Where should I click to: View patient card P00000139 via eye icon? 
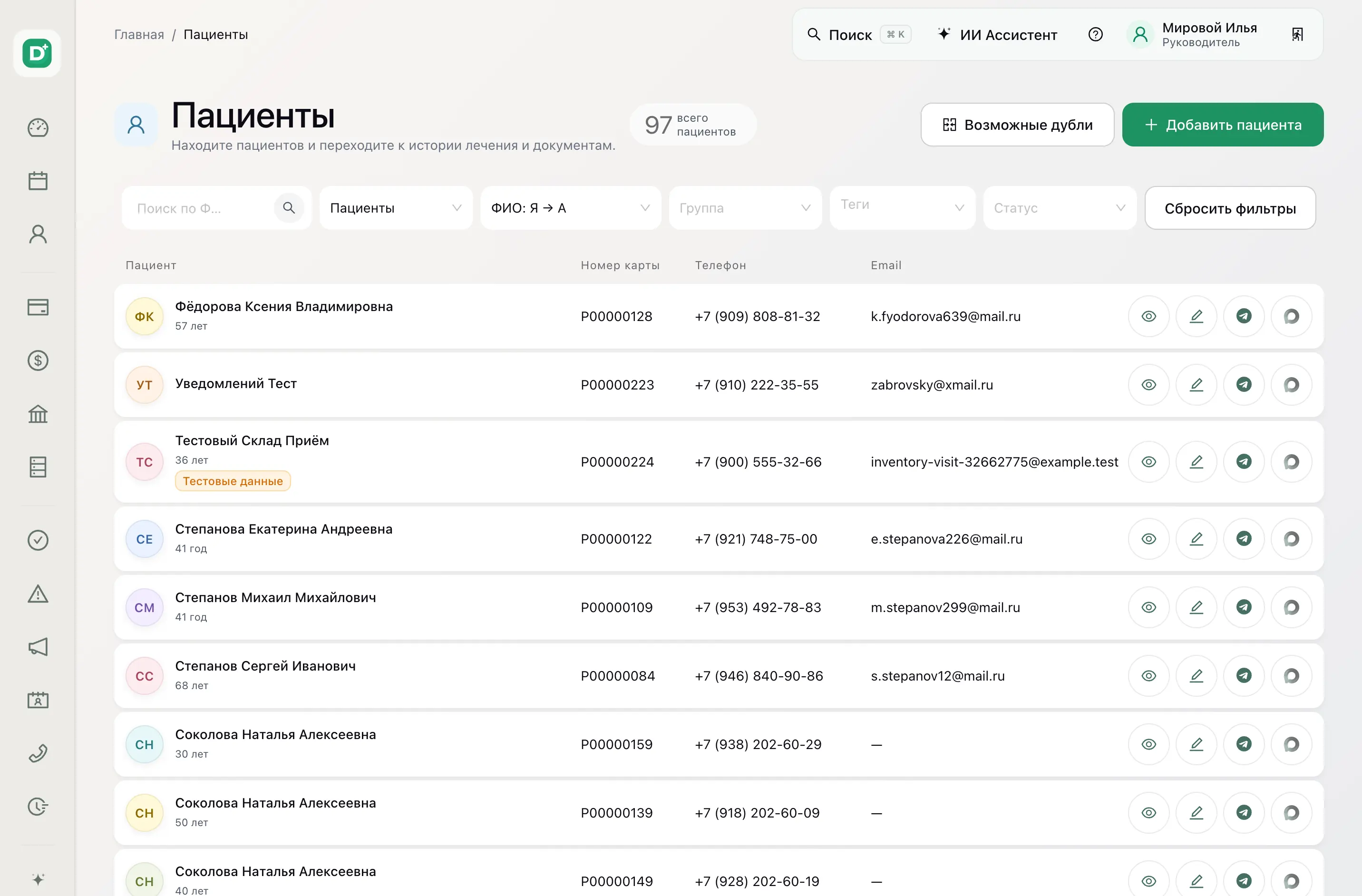coord(1148,812)
